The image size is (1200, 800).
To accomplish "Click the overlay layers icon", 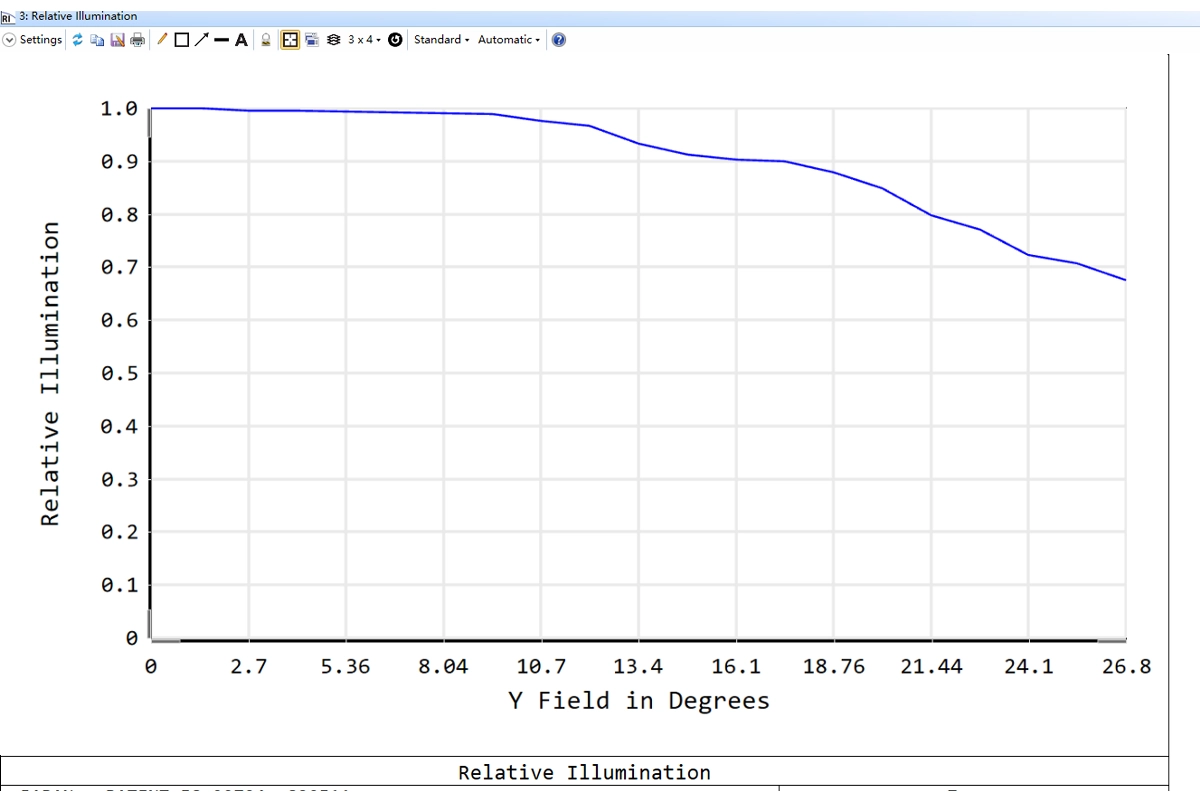I will point(333,40).
